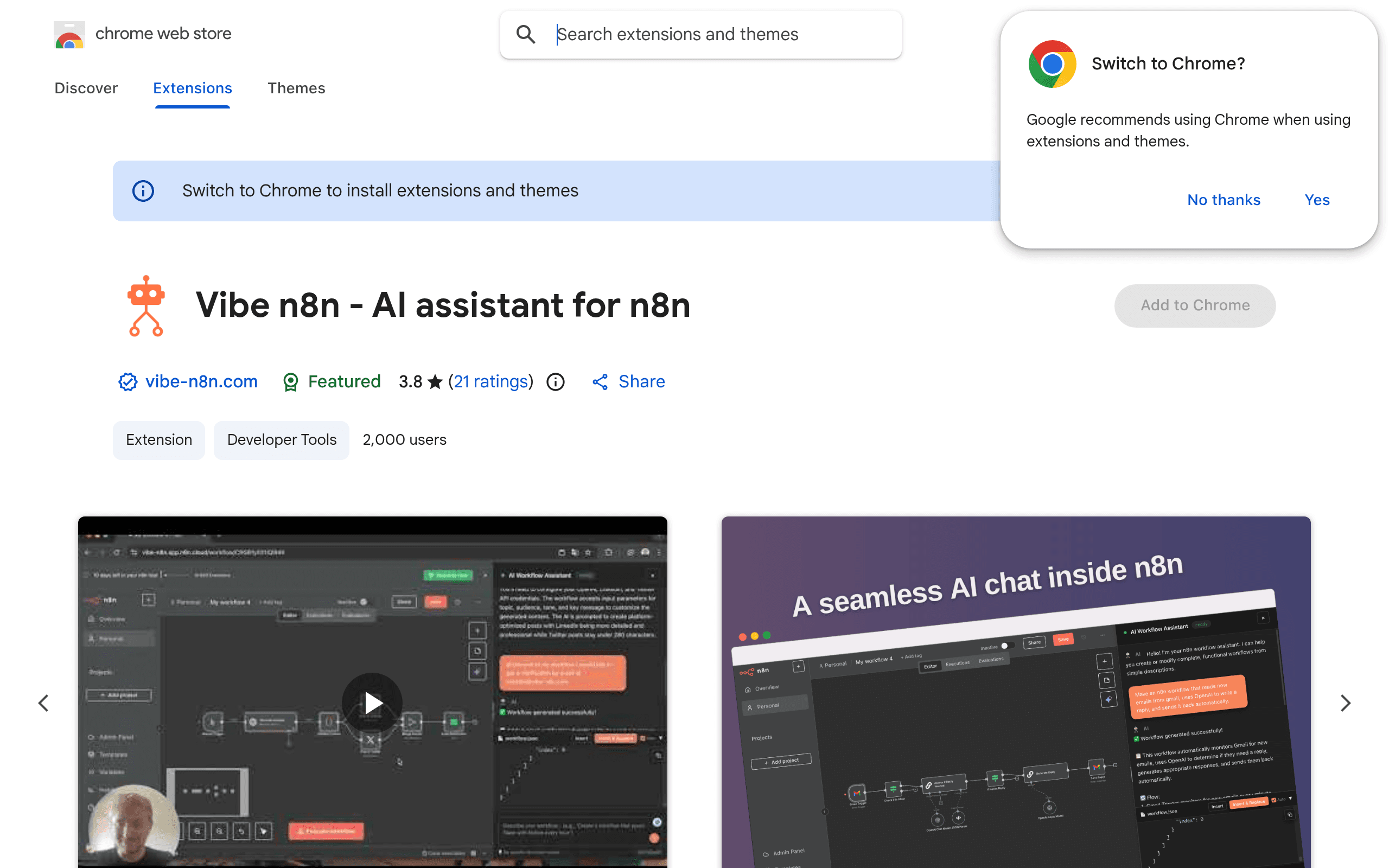Click the Vibe n8n robot icon
Image resolution: width=1389 pixels, height=868 pixels.
(x=146, y=305)
